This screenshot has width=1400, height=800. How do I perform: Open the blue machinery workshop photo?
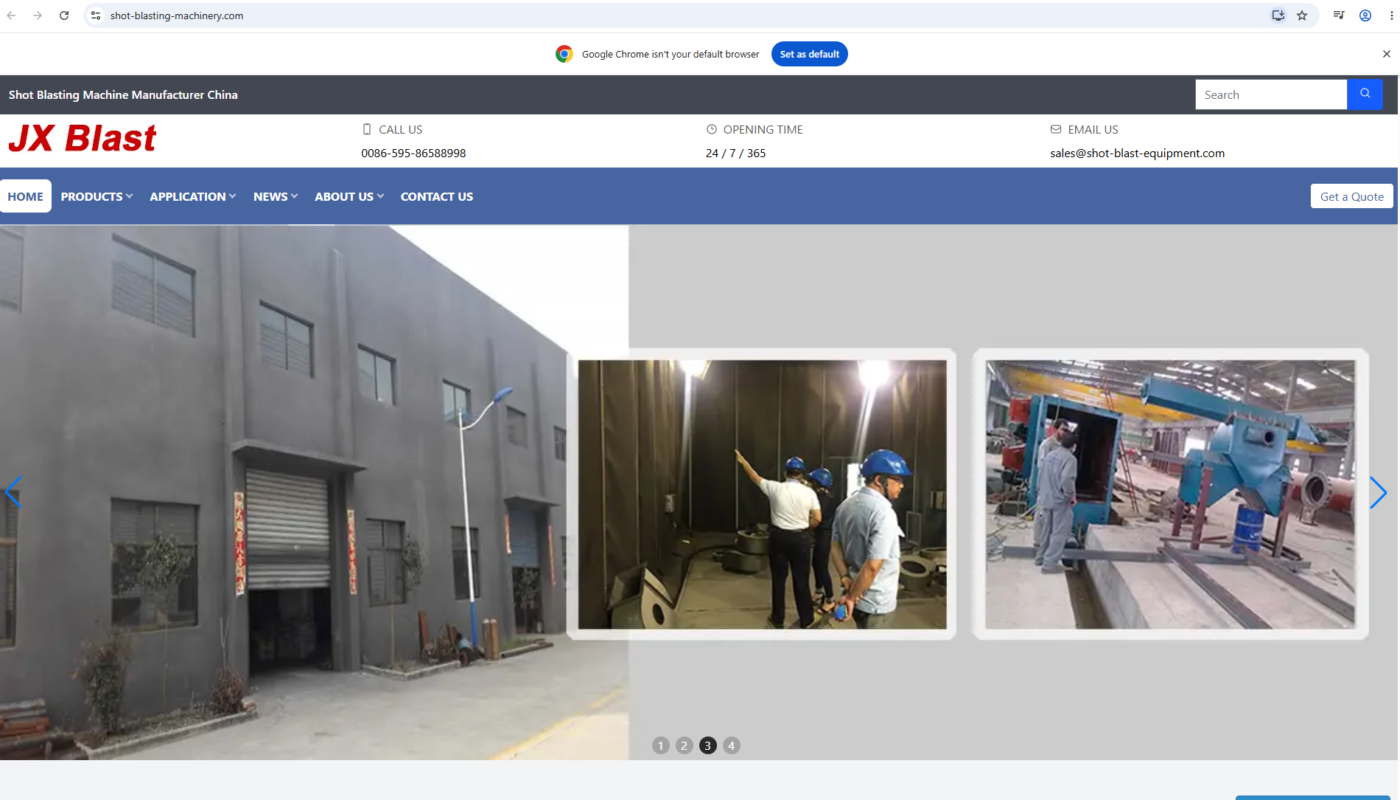(x=1170, y=494)
